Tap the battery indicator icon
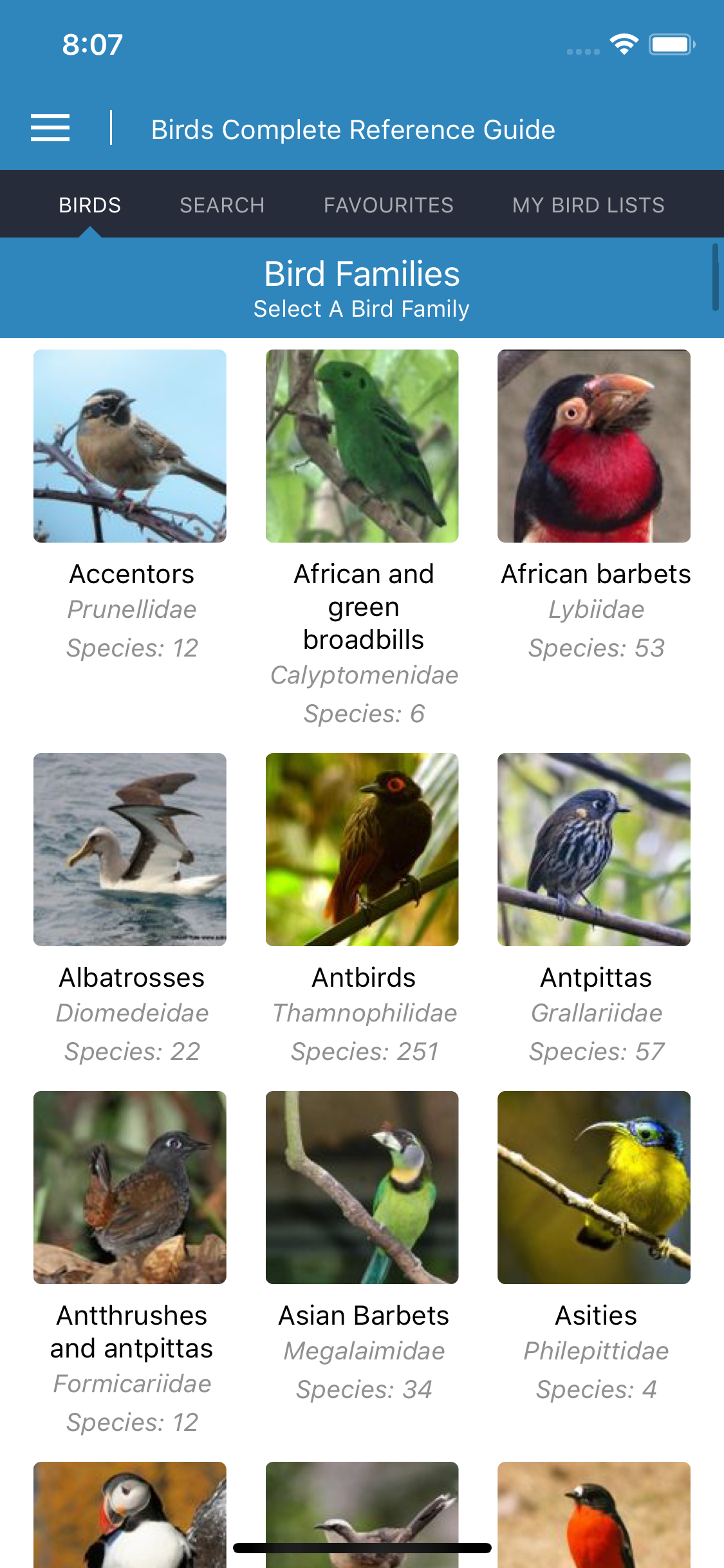 click(671, 44)
